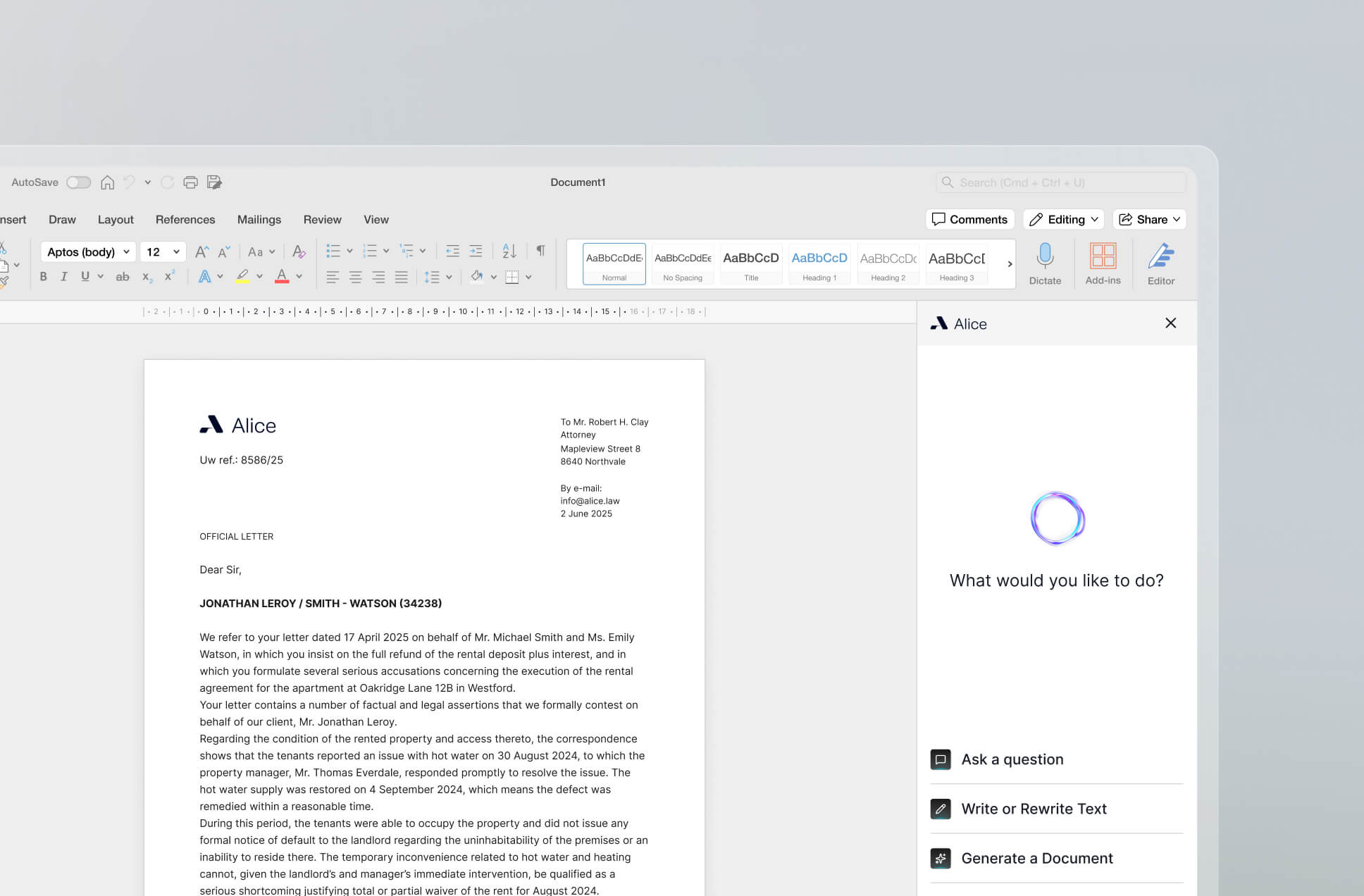Image resolution: width=1364 pixels, height=896 pixels.
Task: Open the Aptos (body) font dropdown
Action: (88, 251)
